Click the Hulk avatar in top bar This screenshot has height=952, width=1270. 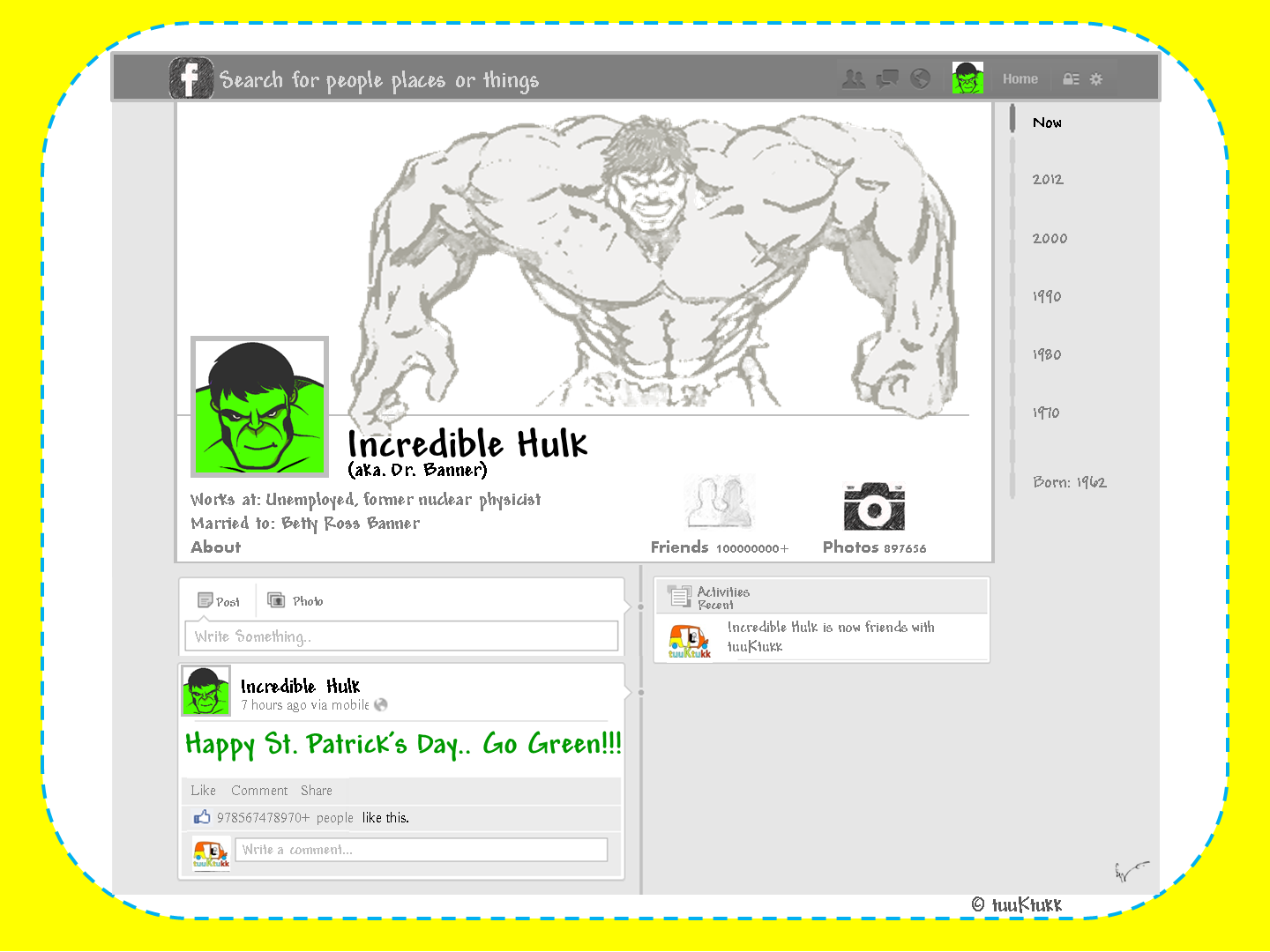click(967, 78)
